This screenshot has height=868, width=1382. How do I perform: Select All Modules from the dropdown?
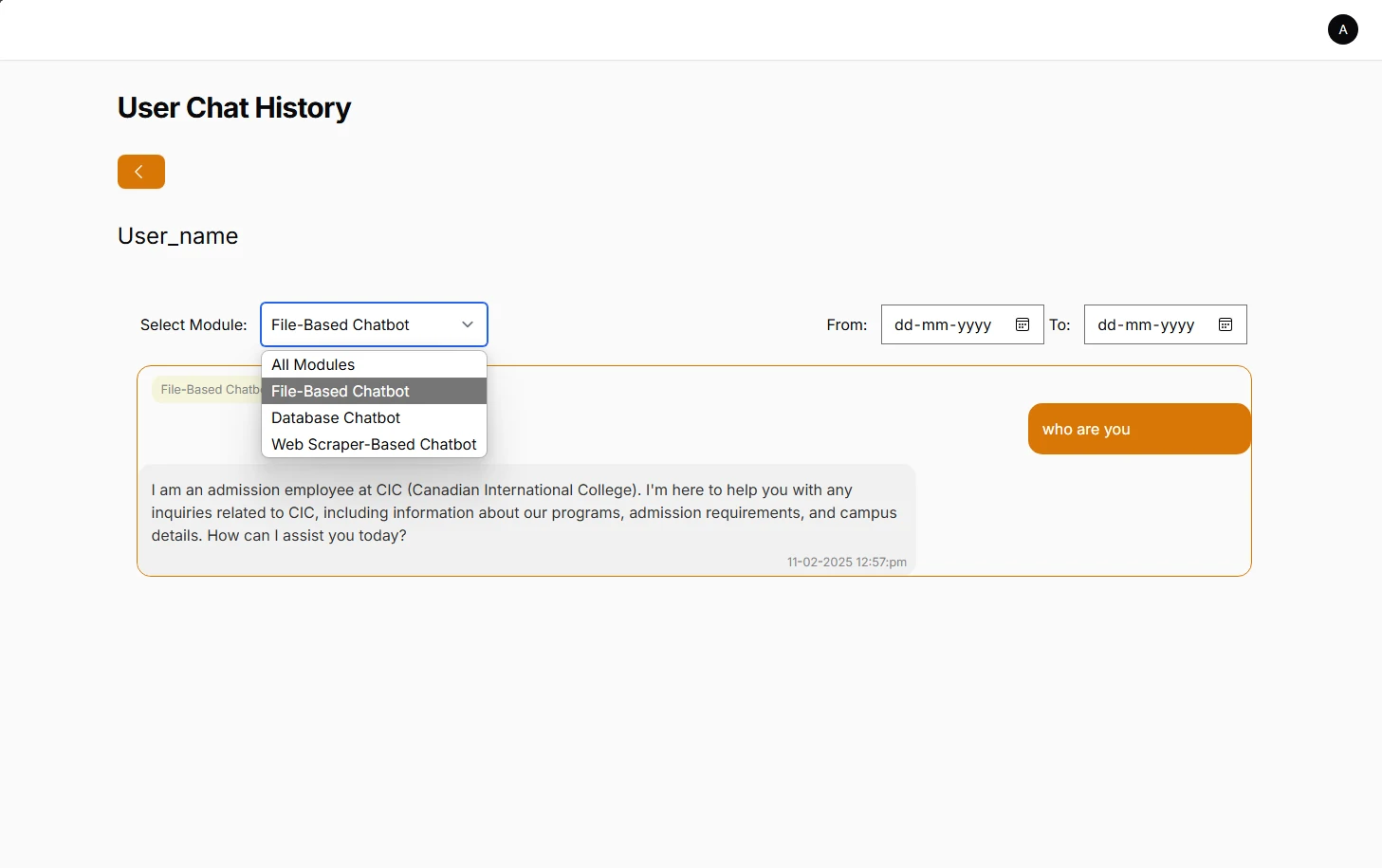coord(313,364)
